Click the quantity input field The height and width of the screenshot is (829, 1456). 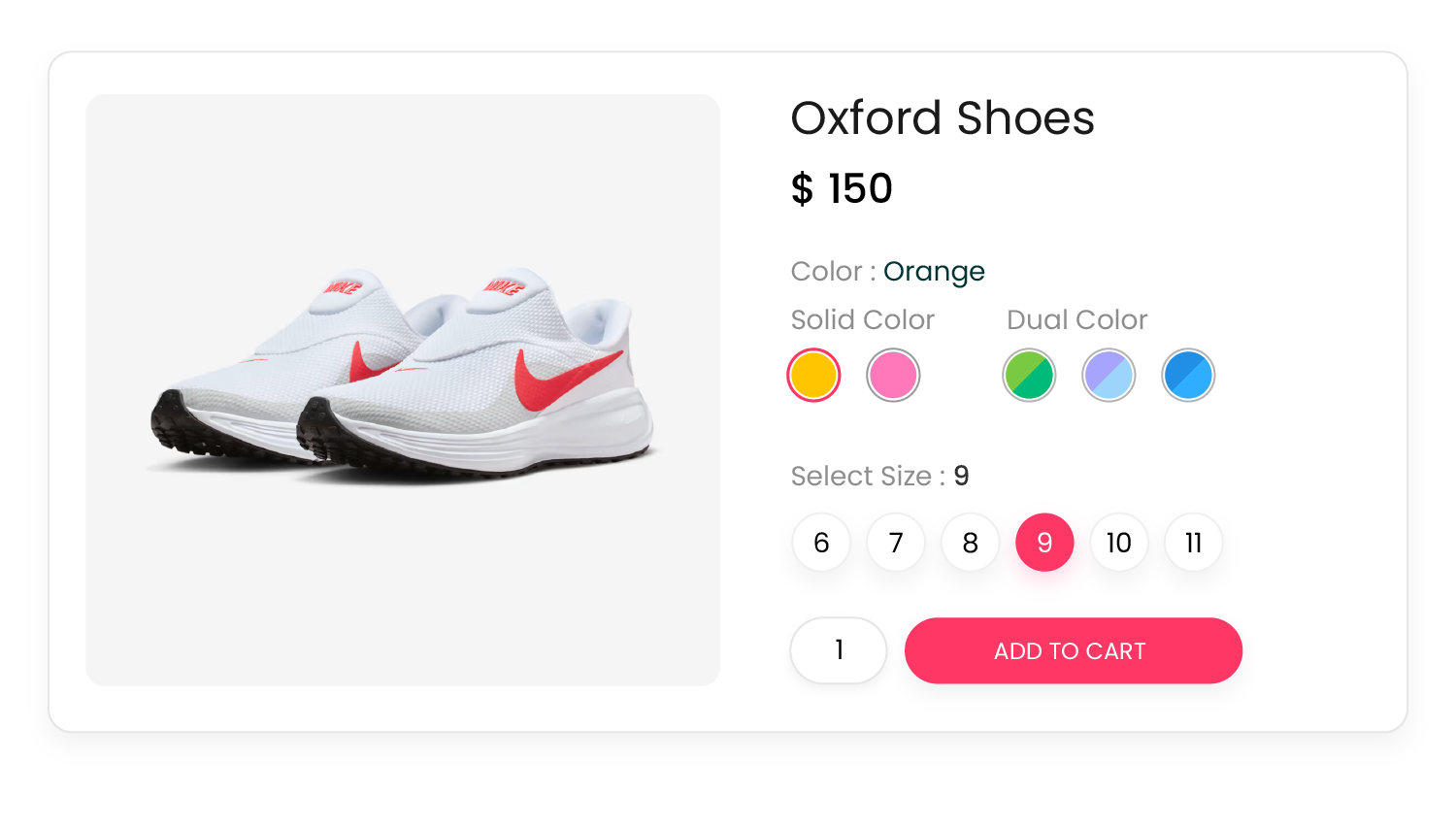(x=839, y=650)
